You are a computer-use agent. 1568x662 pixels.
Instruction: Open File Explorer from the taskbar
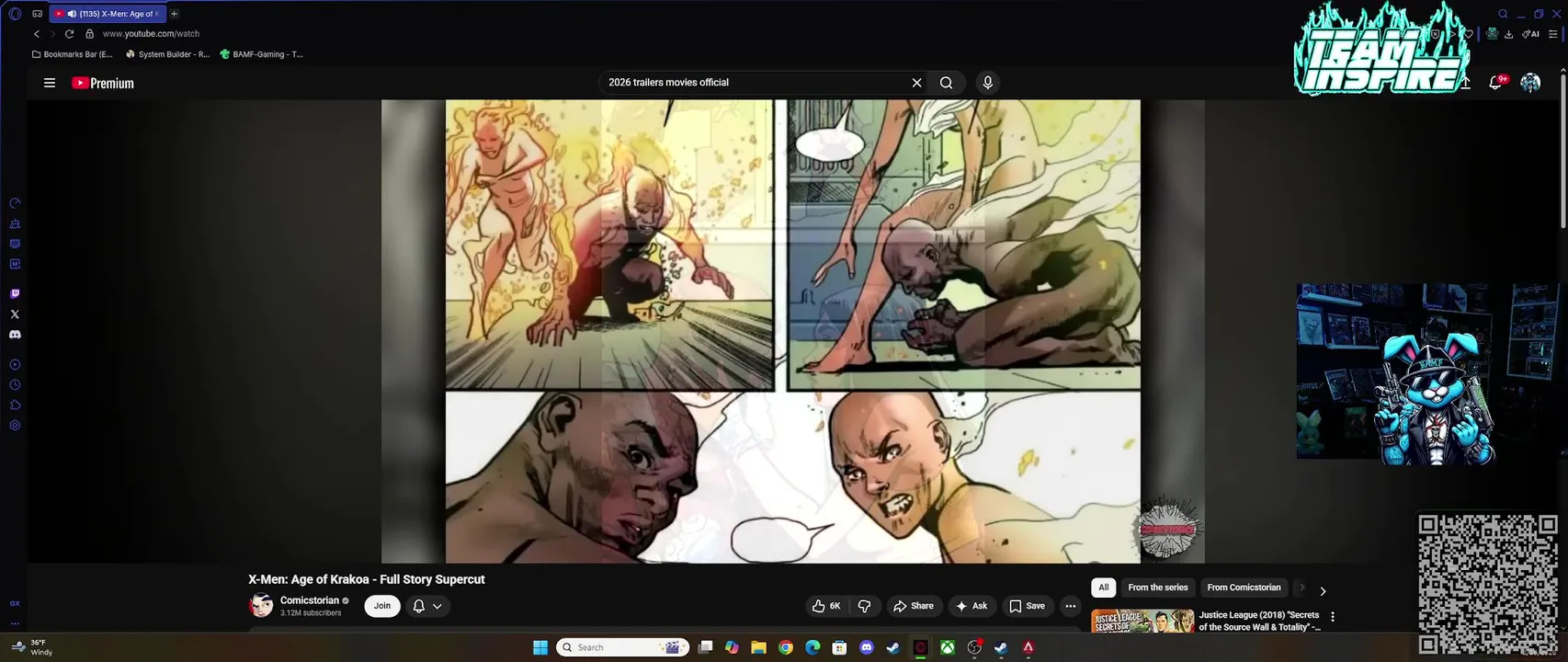pyautogui.click(x=758, y=647)
